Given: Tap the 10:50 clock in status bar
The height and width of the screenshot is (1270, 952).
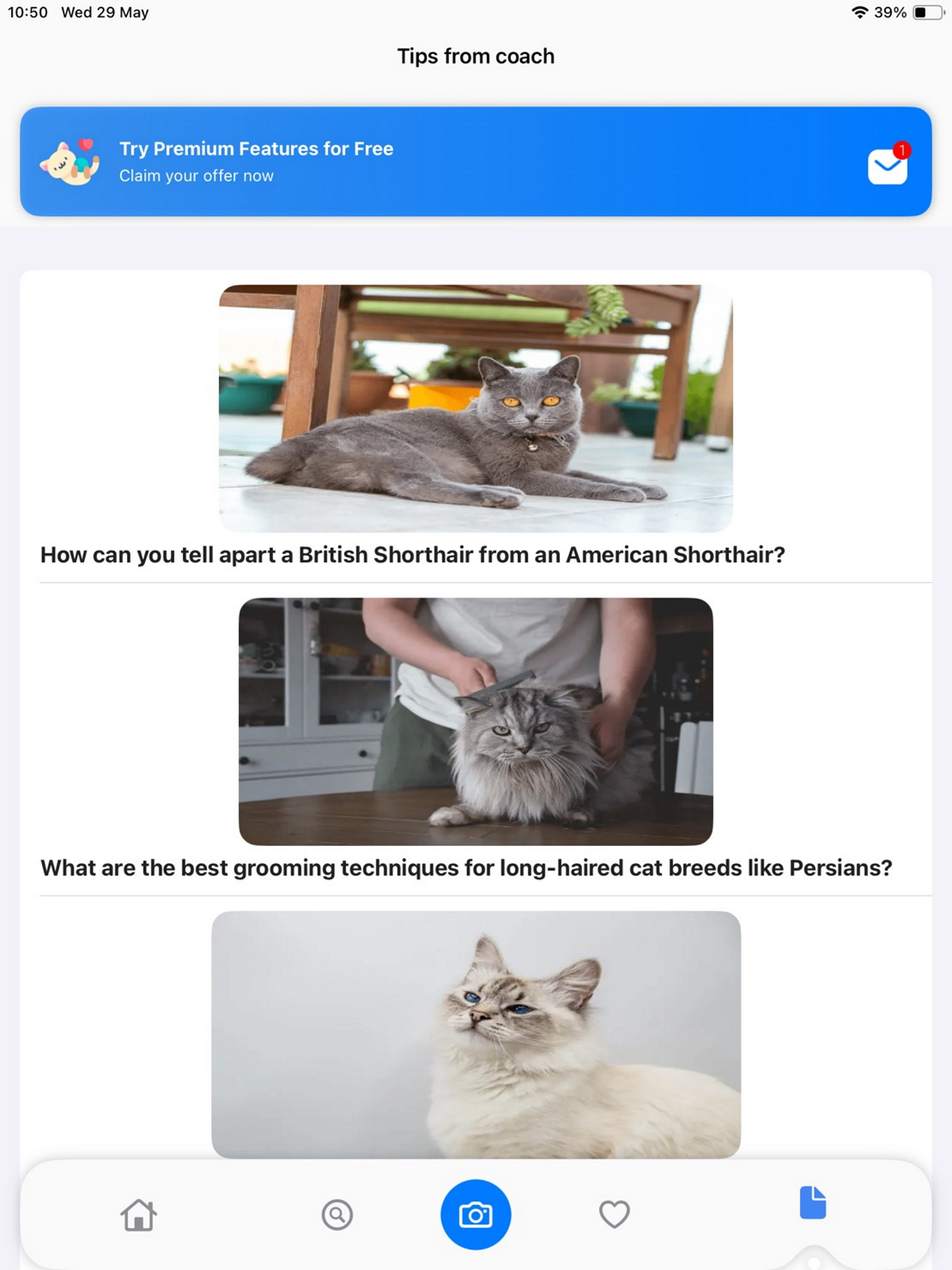Looking at the screenshot, I should (27, 13).
